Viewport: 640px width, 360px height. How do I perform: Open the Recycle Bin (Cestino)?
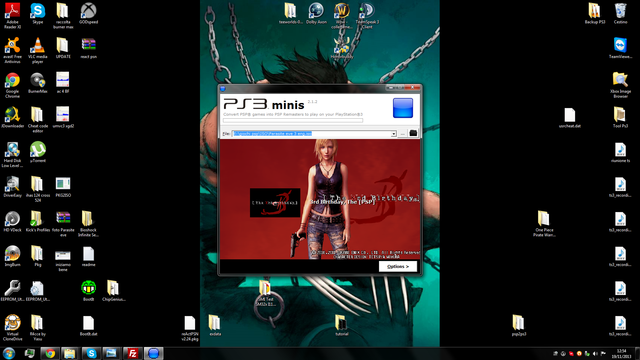click(x=620, y=13)
